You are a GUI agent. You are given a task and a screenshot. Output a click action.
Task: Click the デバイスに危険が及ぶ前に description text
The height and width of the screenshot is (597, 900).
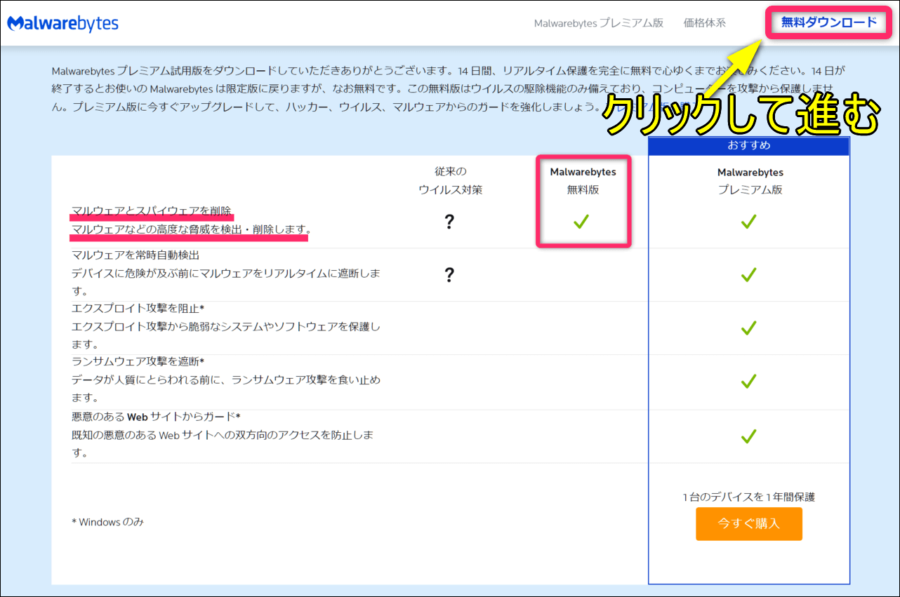click(x=226, y=282)
